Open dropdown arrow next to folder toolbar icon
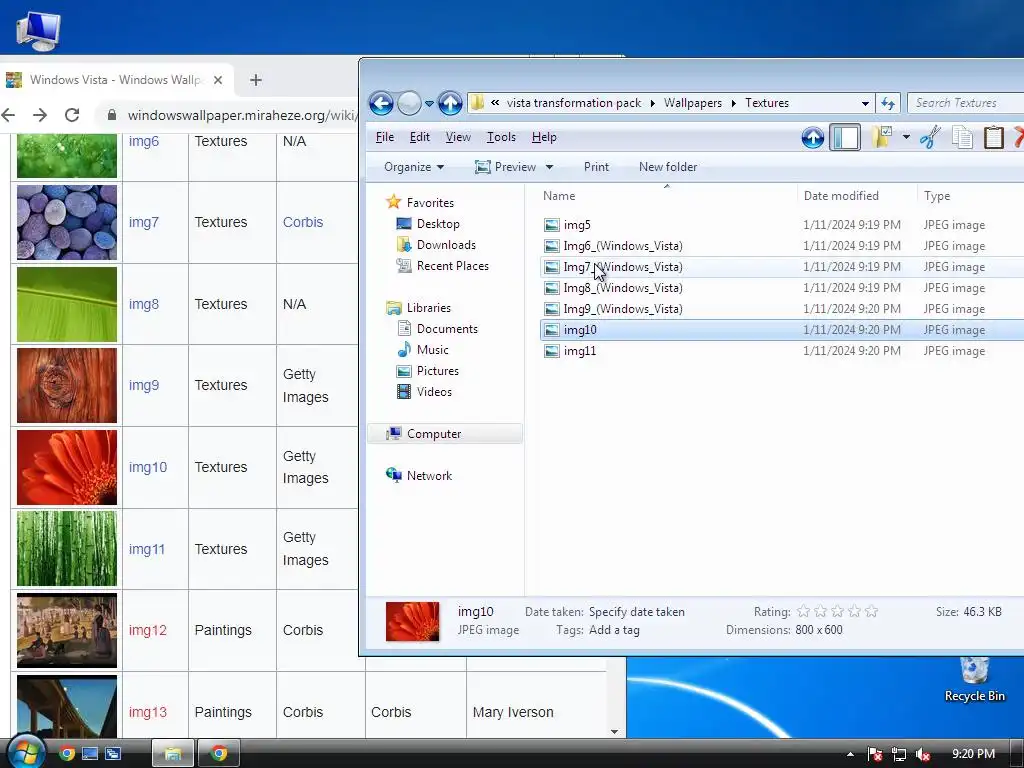The image size is (1024, 768). [906, 137]
